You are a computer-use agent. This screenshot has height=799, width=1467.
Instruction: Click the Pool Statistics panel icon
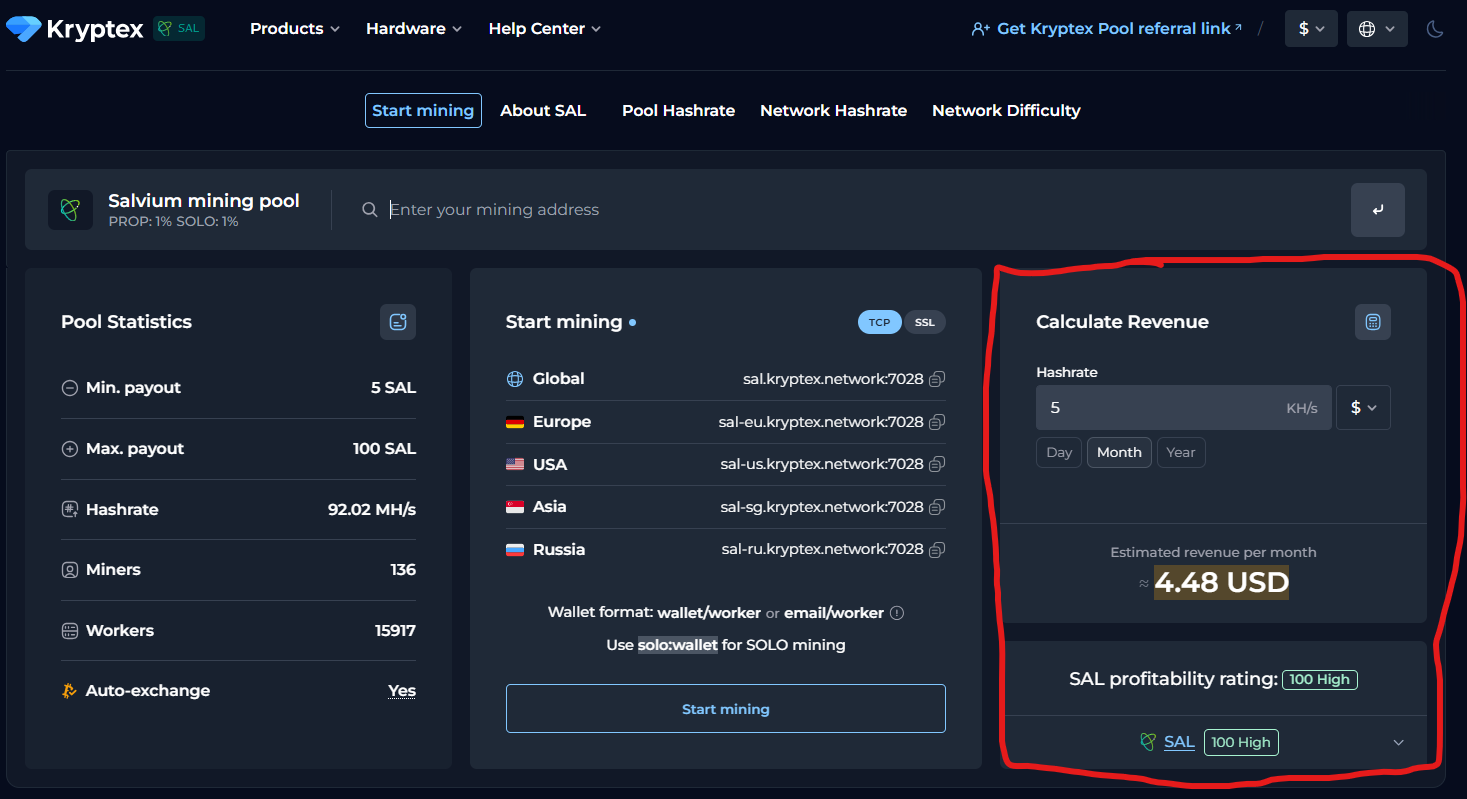point(398,322)
